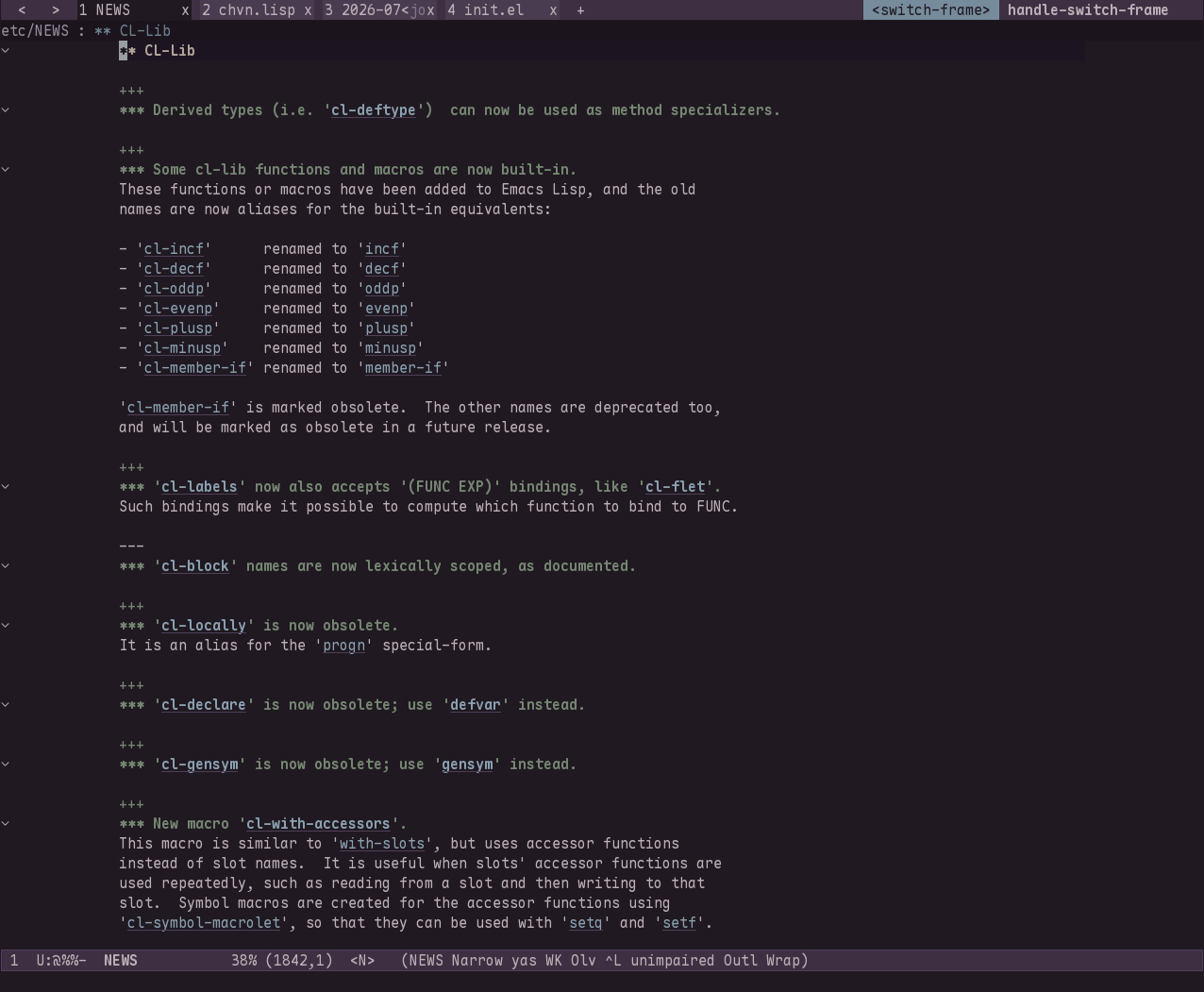Viewport: 1204px width, 992px height.
Task: Collapse 'New macro cl-with-accessors' fold arrow
Action: click(x=6, y=823)
